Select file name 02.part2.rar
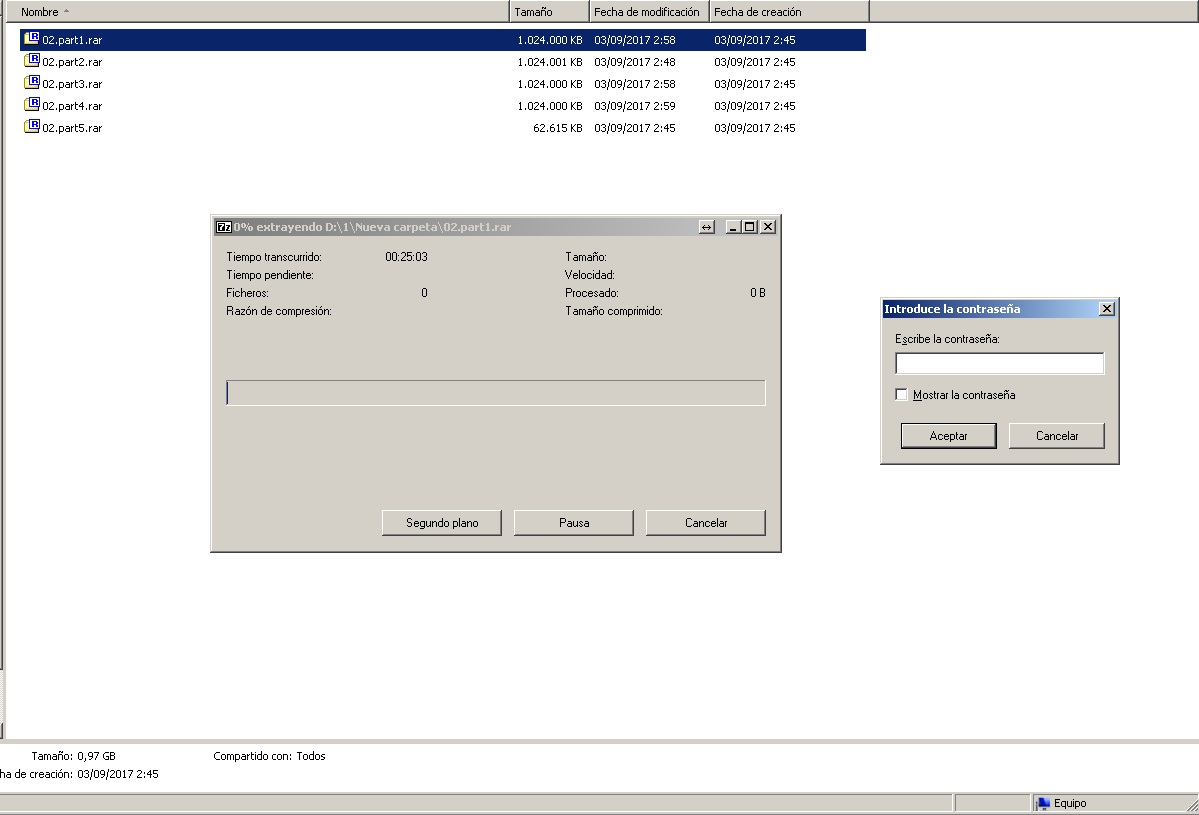Viewport: 1199px width, 815px height. [x=72, y=62]
